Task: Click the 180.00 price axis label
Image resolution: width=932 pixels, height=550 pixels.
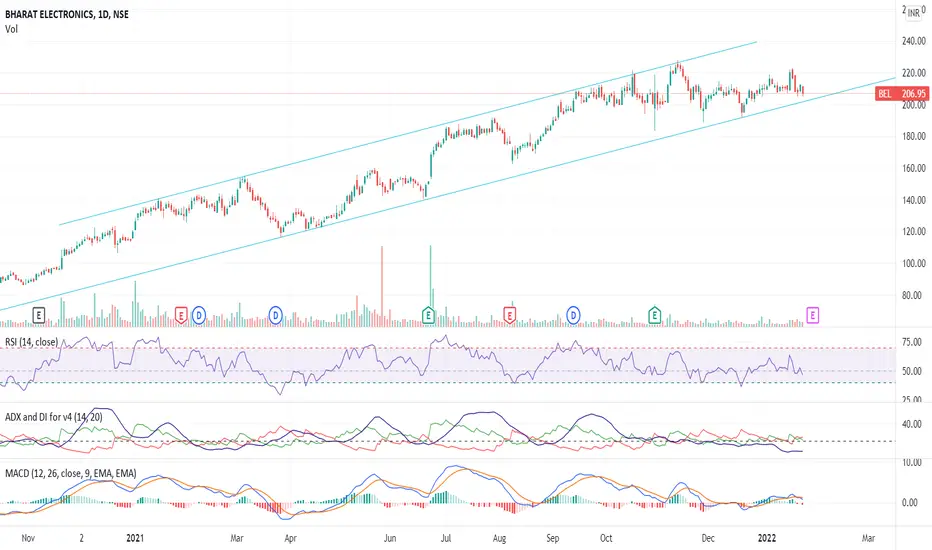Action: point(914,136)
